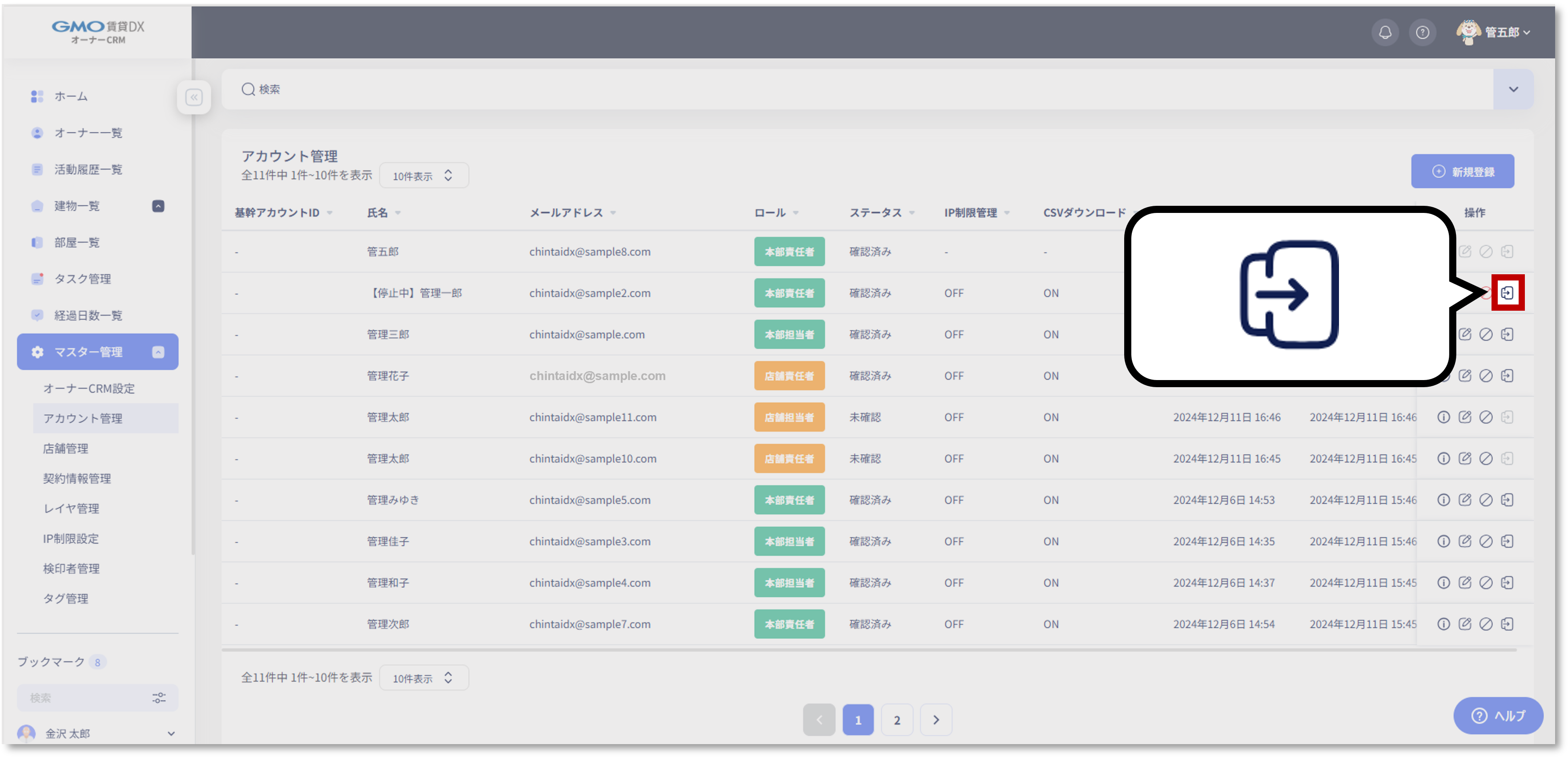Open info for 管理佳子 row
The width and height of the screenshot is (1568, 757).
1443,541
